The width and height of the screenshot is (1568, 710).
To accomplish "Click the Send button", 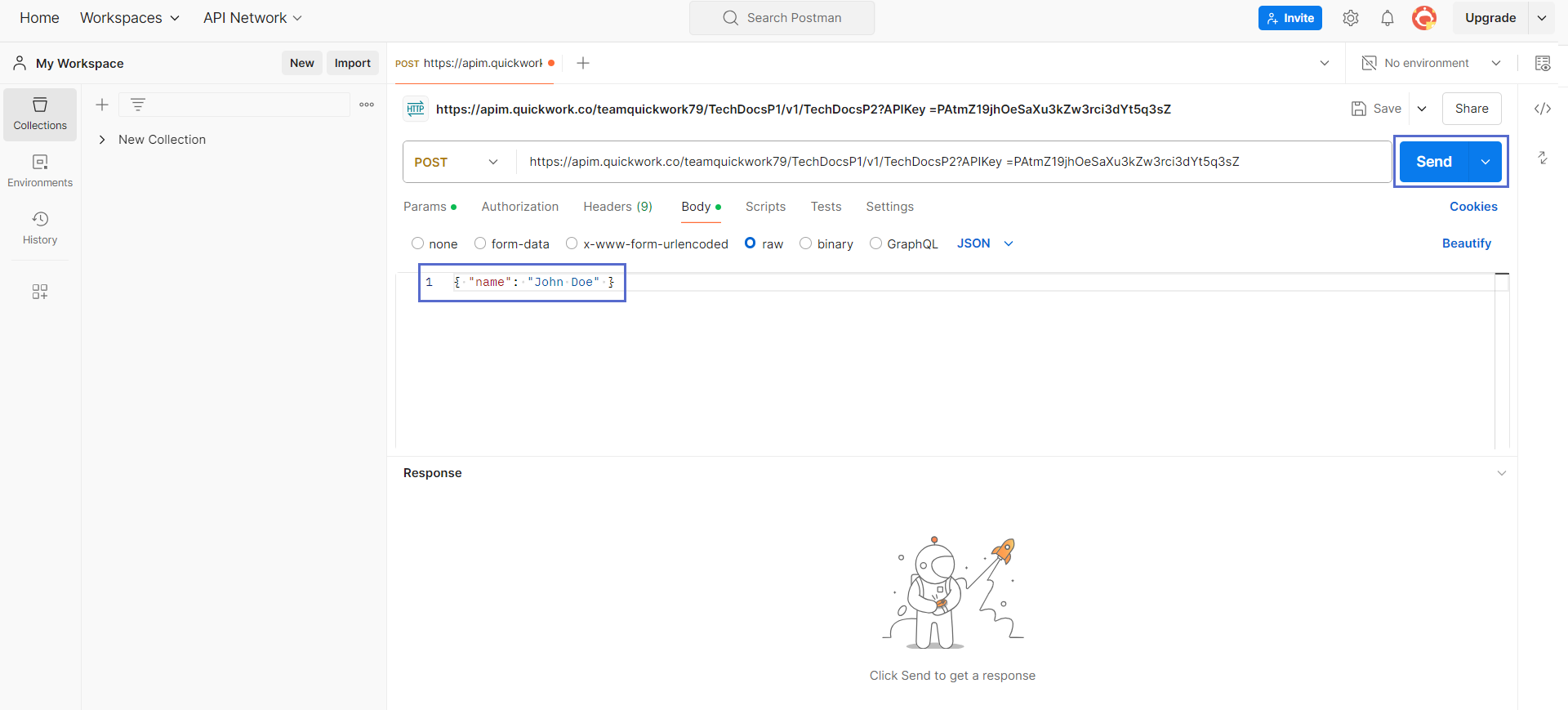I will coord(1434,162).
